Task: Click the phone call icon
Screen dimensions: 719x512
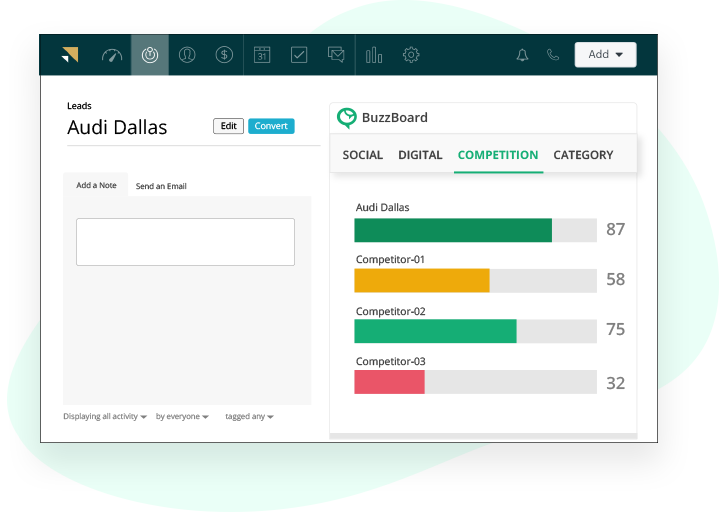Action: pos(553,55)
